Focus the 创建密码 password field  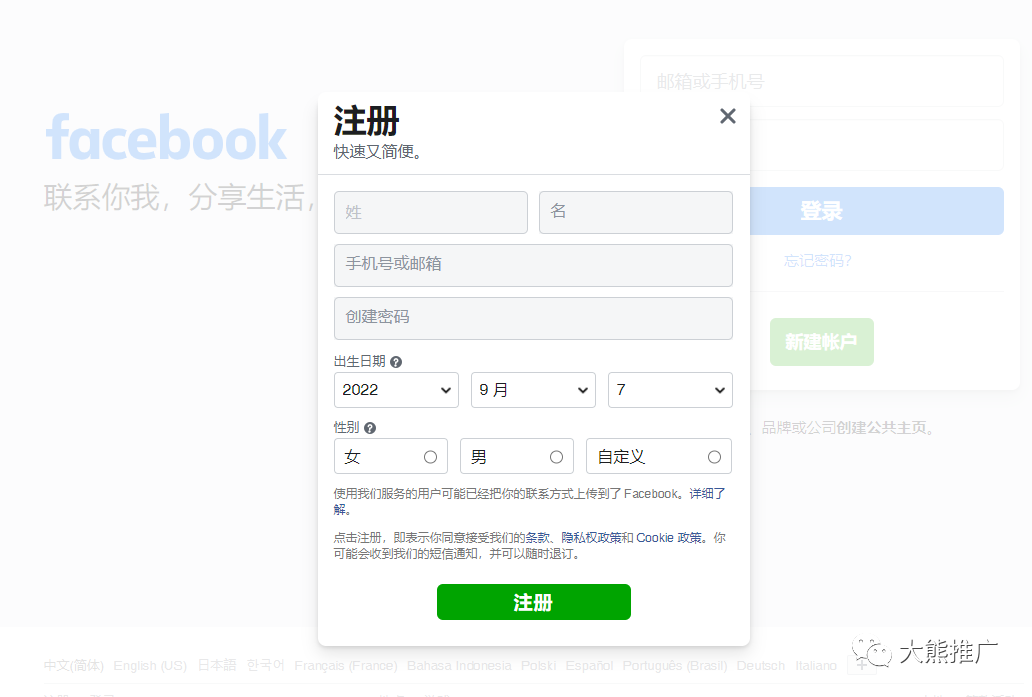coord(533,319)
